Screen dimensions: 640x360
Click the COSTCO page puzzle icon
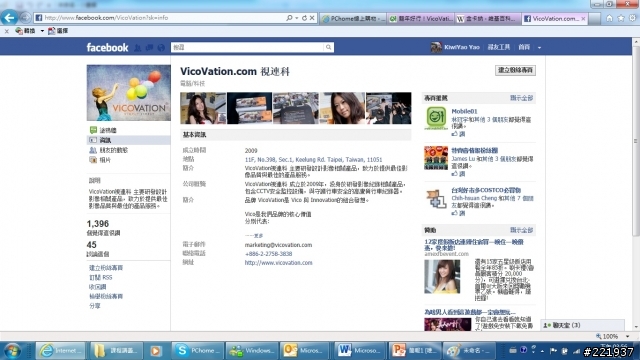436,199
